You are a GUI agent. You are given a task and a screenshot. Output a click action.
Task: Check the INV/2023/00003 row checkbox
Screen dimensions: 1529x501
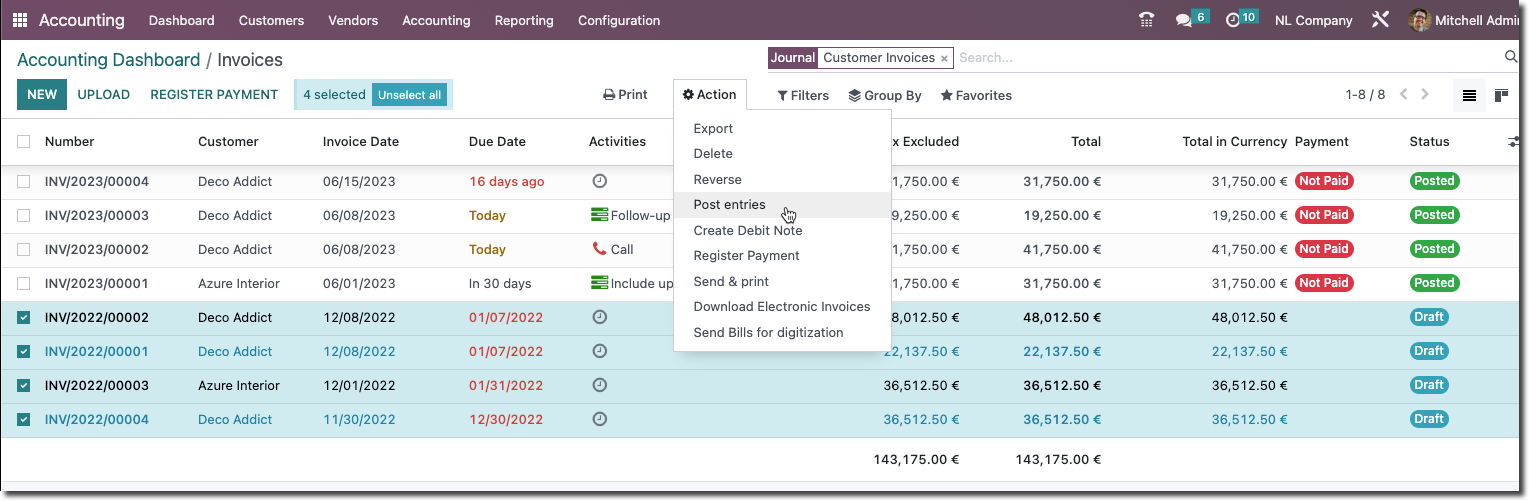(24, 215)
